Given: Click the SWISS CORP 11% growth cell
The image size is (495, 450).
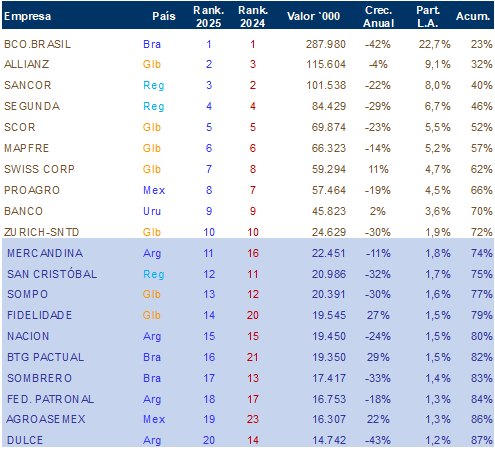Looking at the screenshot, I should click(378, 169).
